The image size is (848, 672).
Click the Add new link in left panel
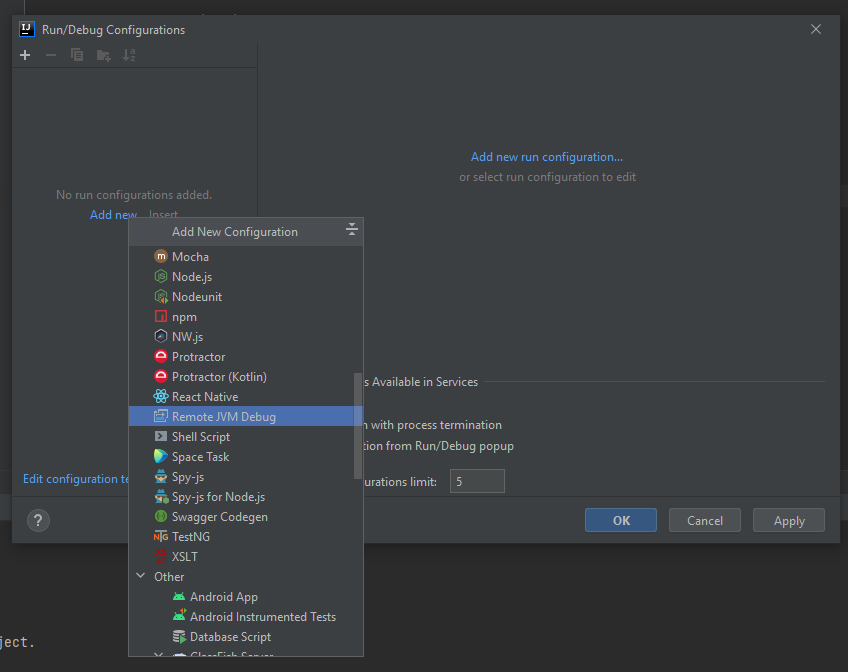[x=113, y=214]
